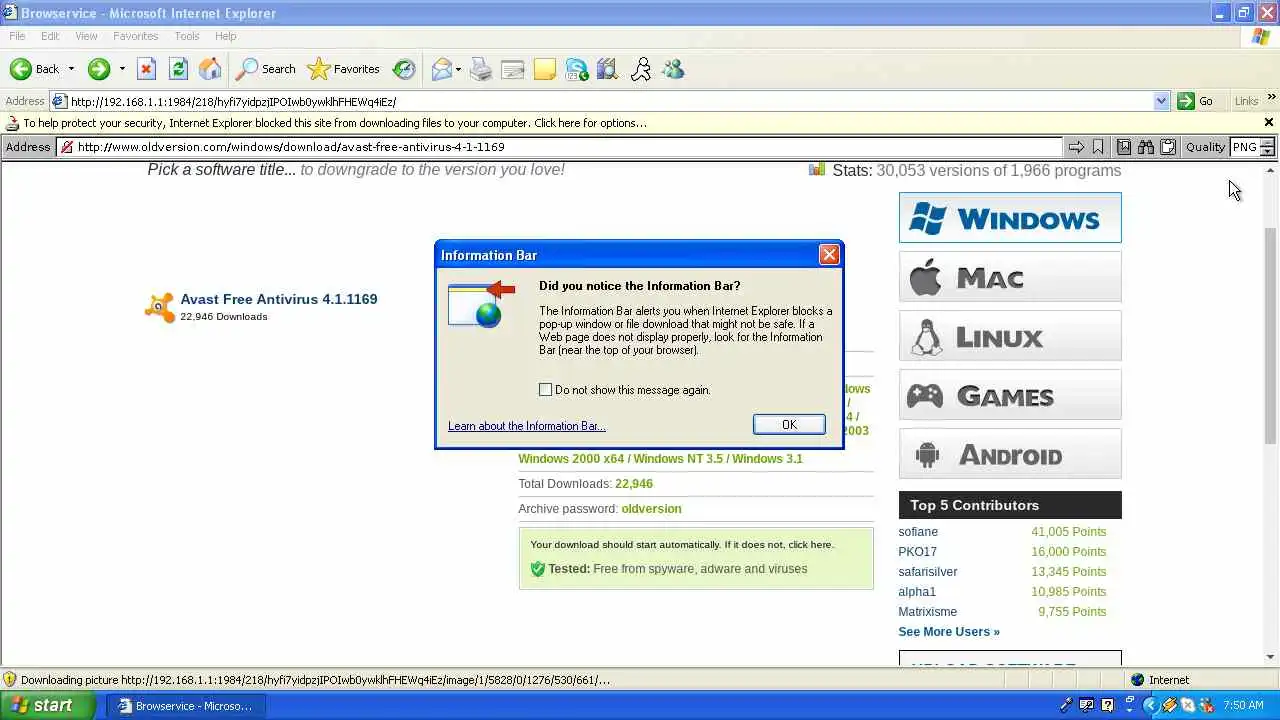Close the yellow Information Bar
This screenshot has width=1280, height=720.
[1268, 123]
